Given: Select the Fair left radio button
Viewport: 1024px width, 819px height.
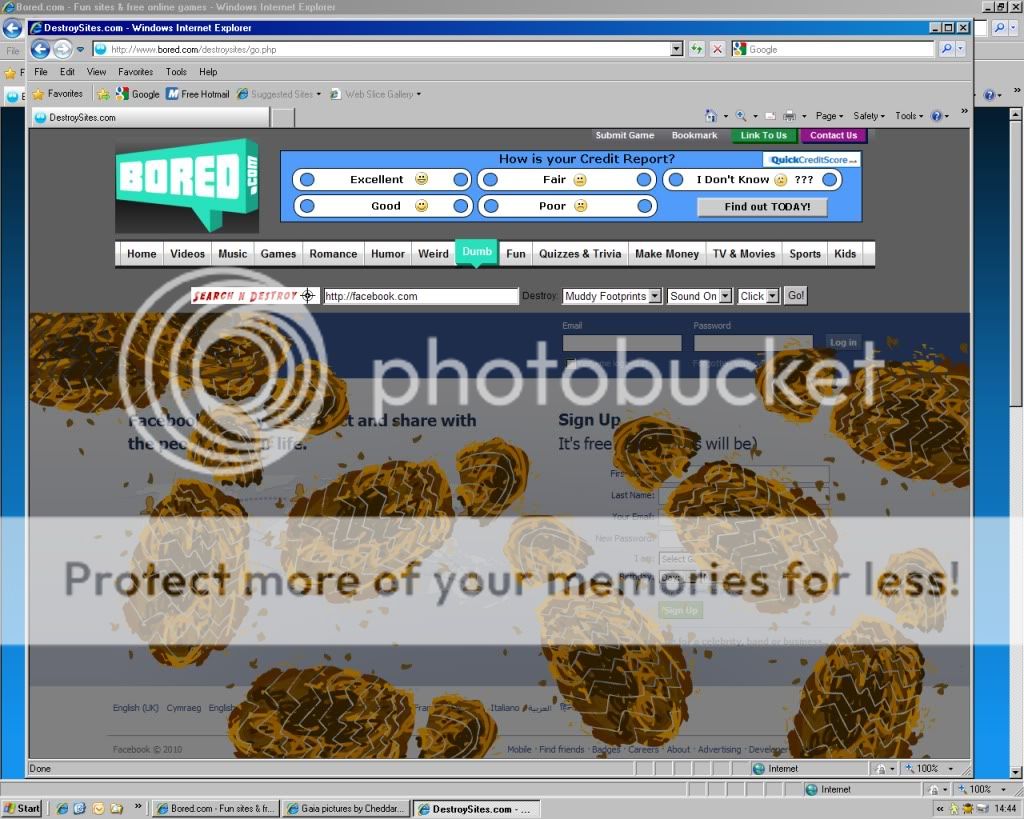Looking at the screenshot, I should pyautogui.click(x=490, y=180).
